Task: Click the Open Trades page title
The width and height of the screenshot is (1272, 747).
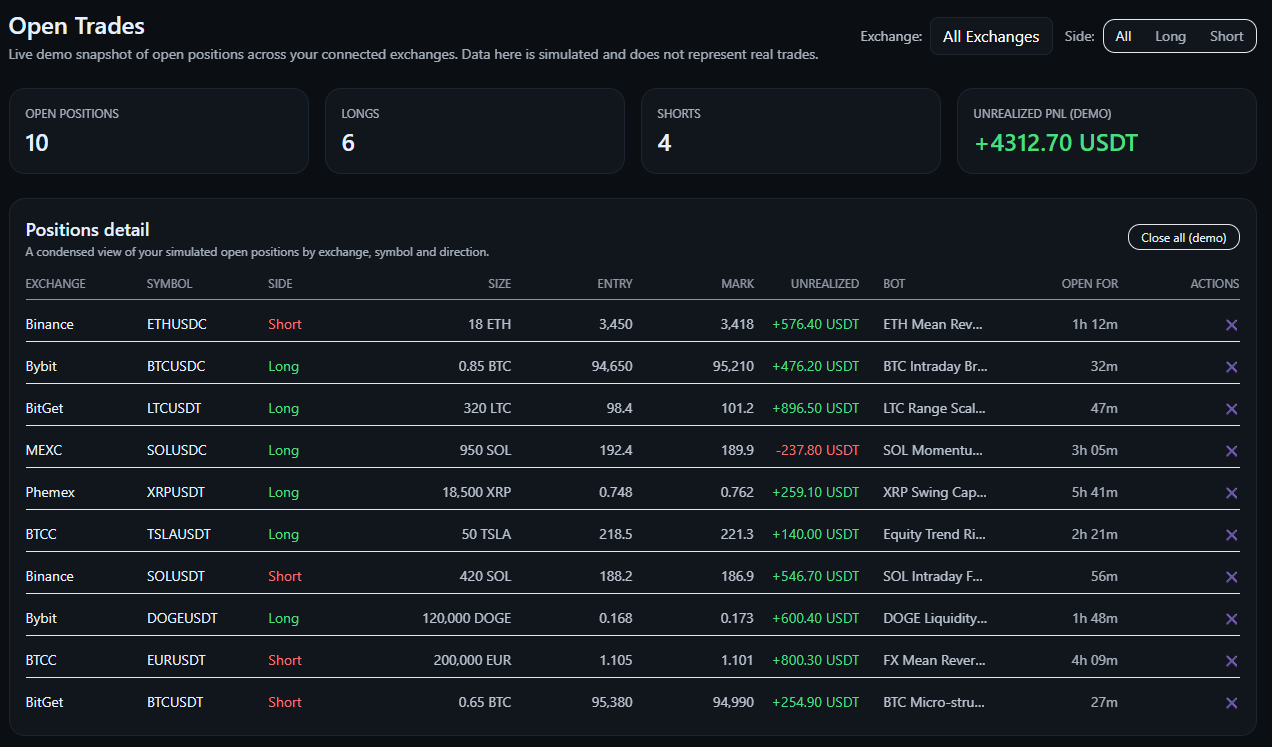Action: pyautogui.click(x=76, y=25)
